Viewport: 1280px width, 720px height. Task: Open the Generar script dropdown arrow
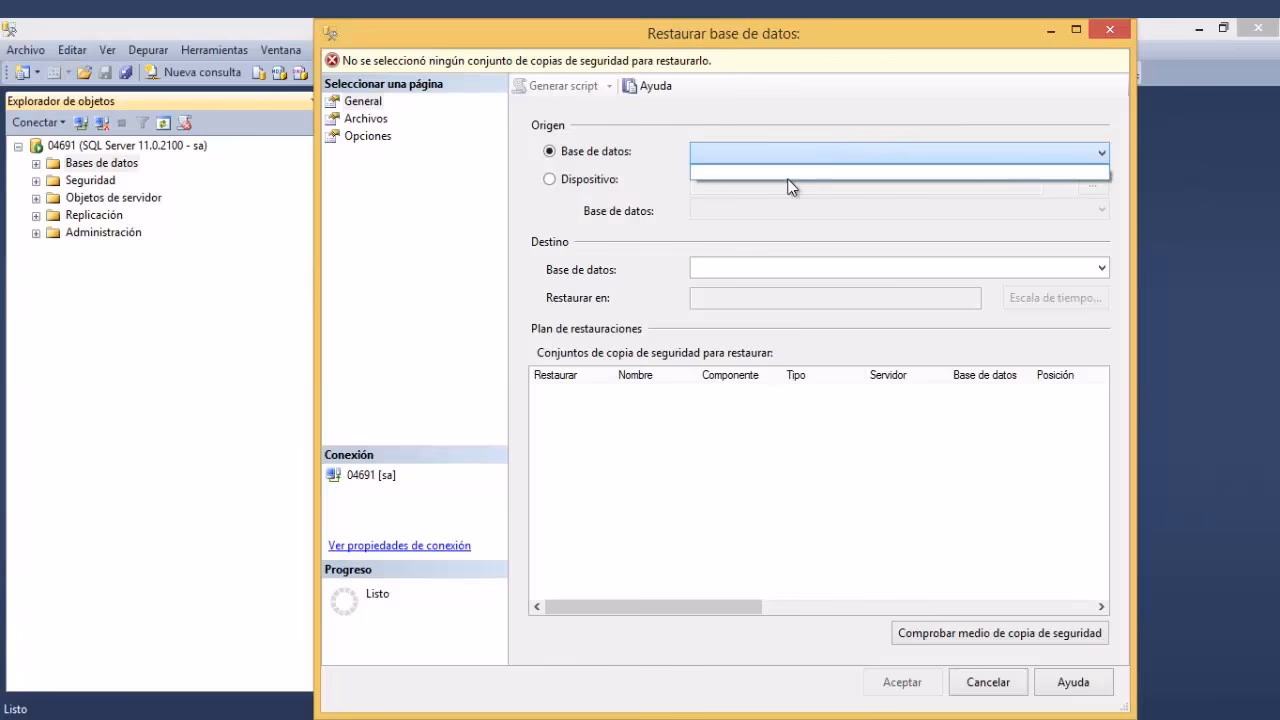tap(609, 86)
